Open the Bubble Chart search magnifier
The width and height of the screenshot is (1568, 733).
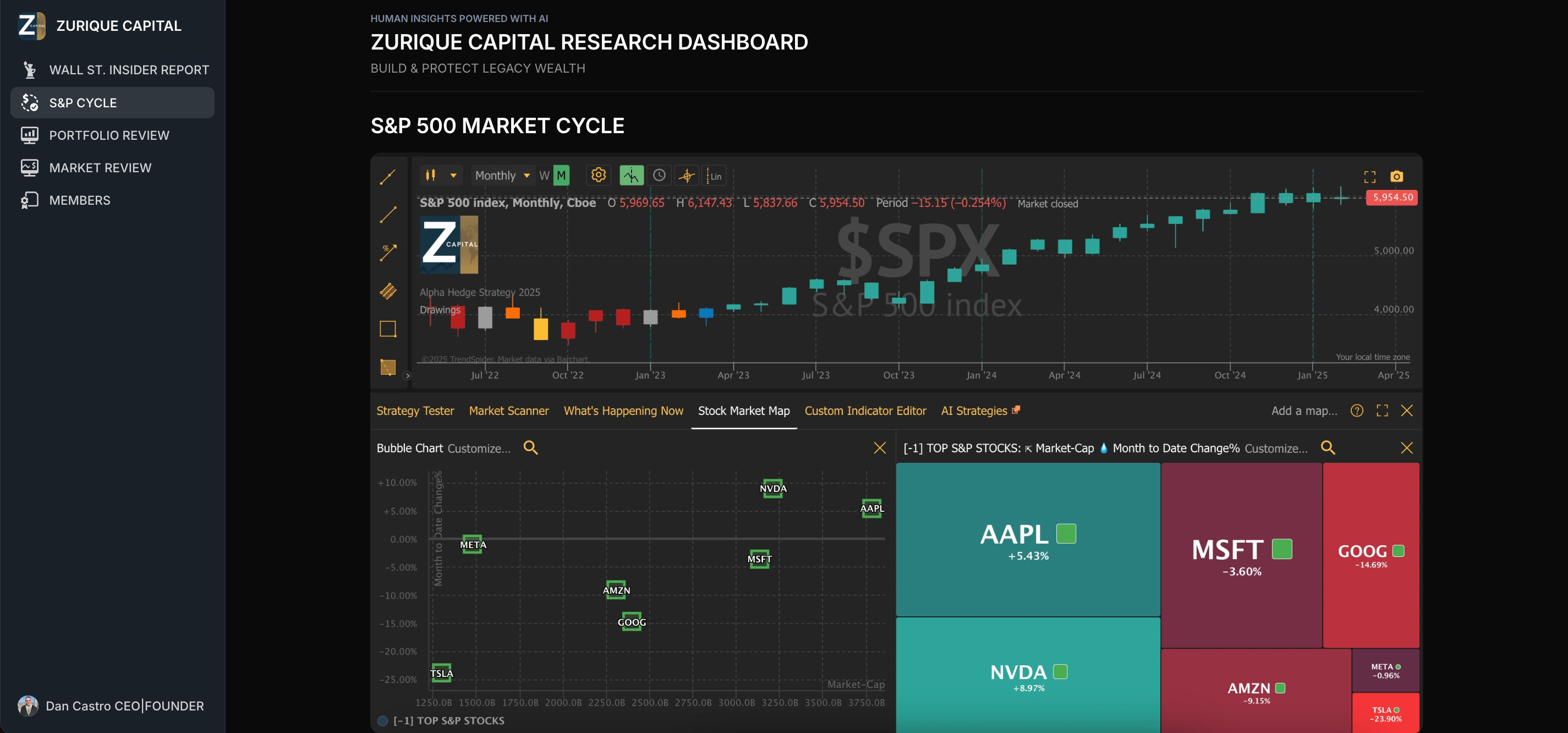pyautogui.click(x=530, y=447)
